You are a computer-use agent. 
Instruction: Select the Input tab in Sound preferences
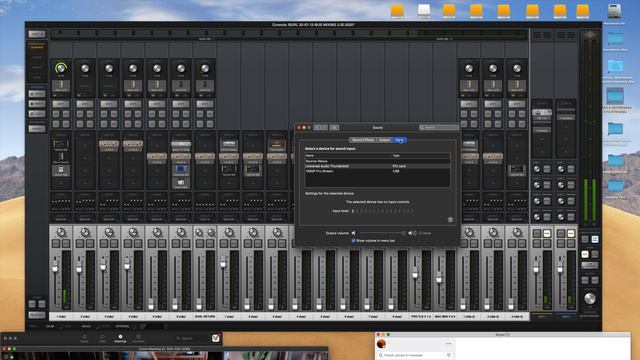pyautogui.click(x=399, y=140)
